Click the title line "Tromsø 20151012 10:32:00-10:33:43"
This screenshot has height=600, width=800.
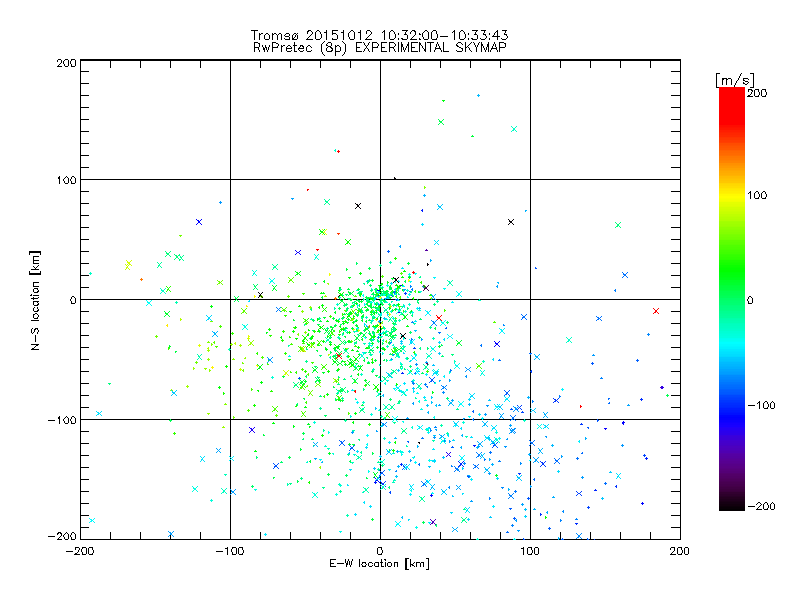coord(379,35)
